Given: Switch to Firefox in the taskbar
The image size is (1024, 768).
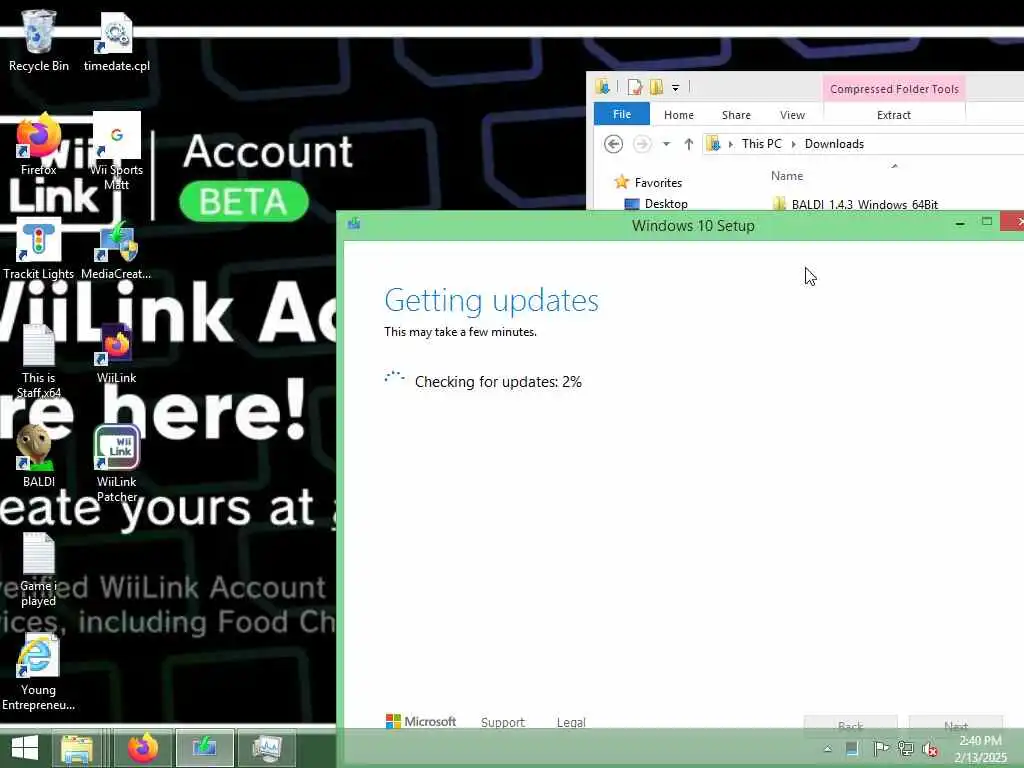Looking at the screenshot, I should point(143,748).
